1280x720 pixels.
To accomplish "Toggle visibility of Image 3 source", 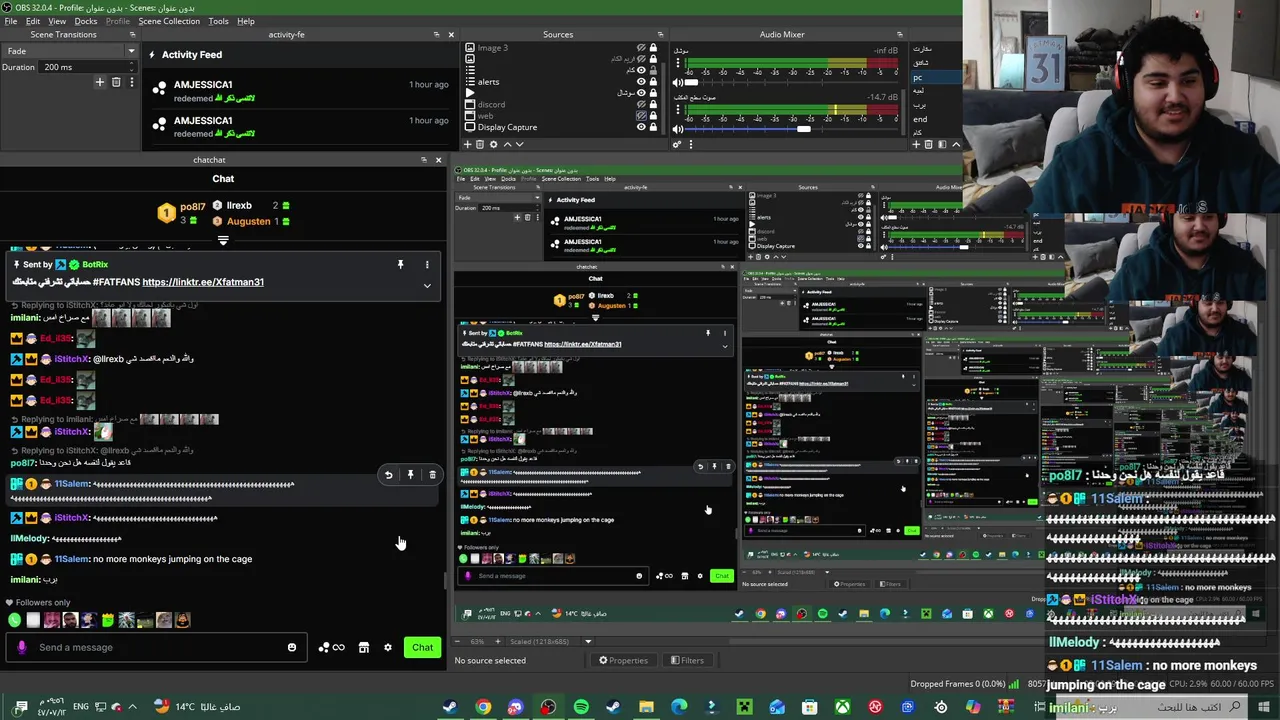I will tap(641, 48).
